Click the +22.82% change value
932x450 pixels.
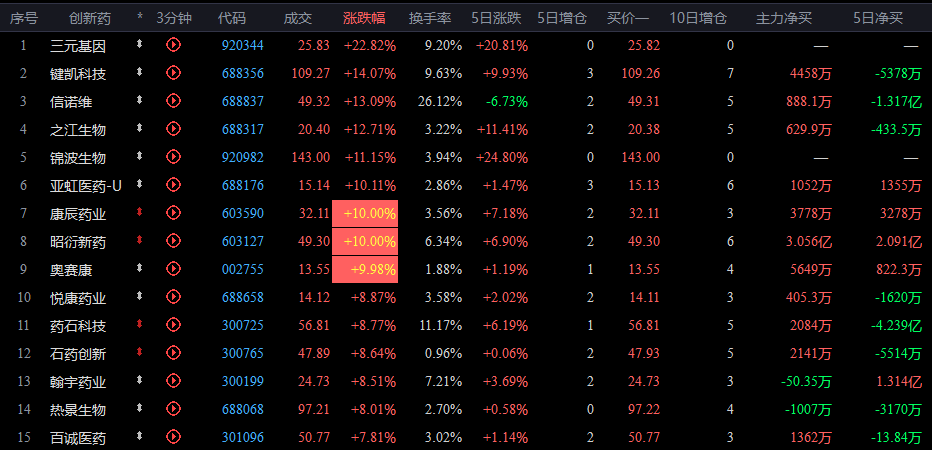(x=370, y=45)
